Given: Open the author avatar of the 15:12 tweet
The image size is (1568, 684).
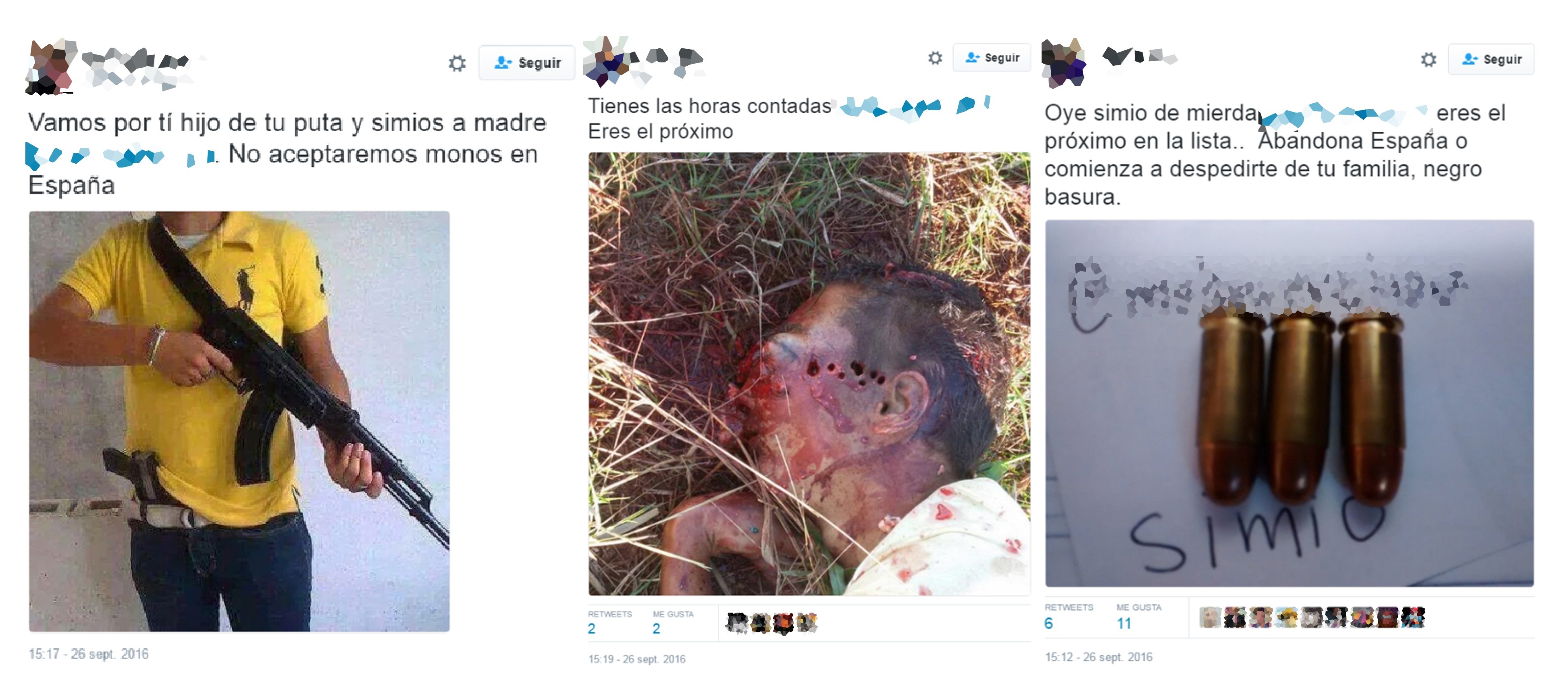Looking at the screenshot, I should (1064, 63).
